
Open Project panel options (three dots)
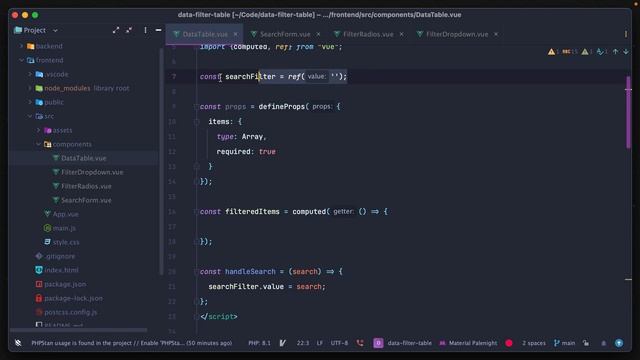pos(145,30)
